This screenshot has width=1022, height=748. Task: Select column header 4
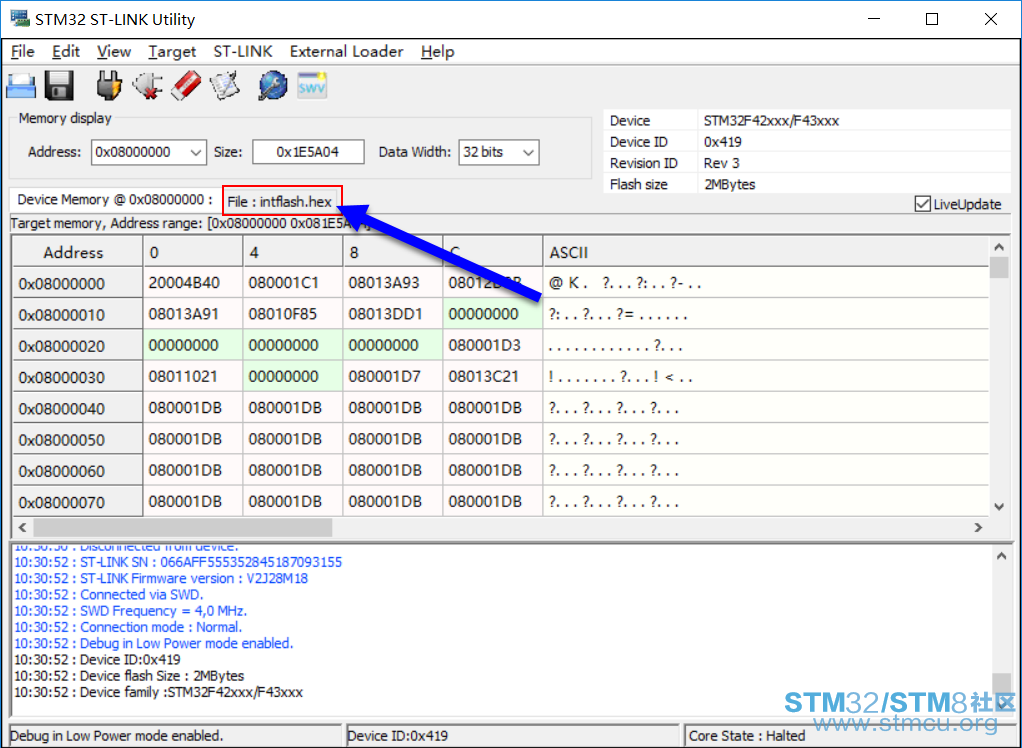pos(293,252)
